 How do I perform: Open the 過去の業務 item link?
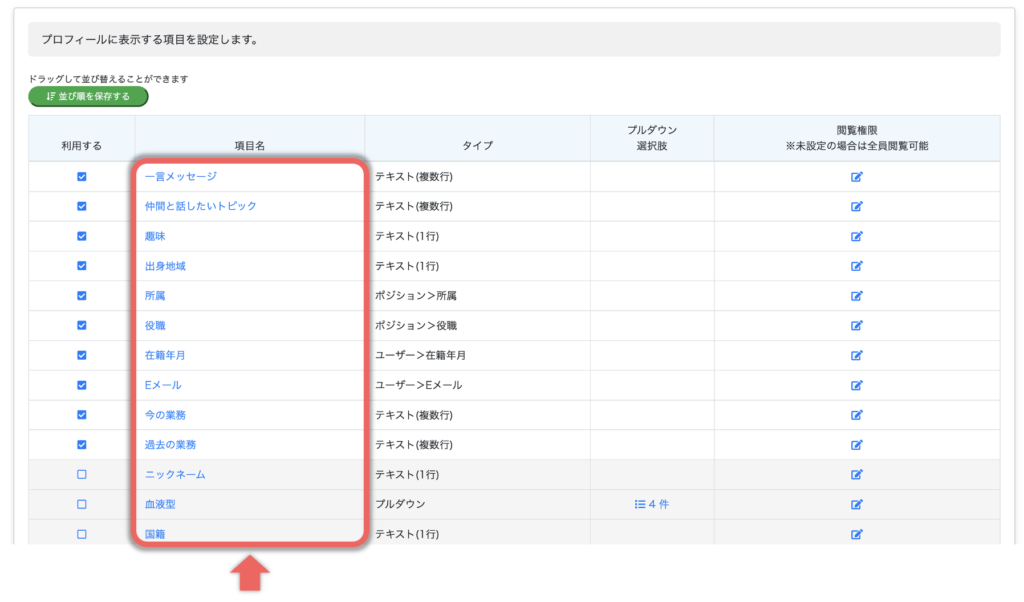coord(170,445)
